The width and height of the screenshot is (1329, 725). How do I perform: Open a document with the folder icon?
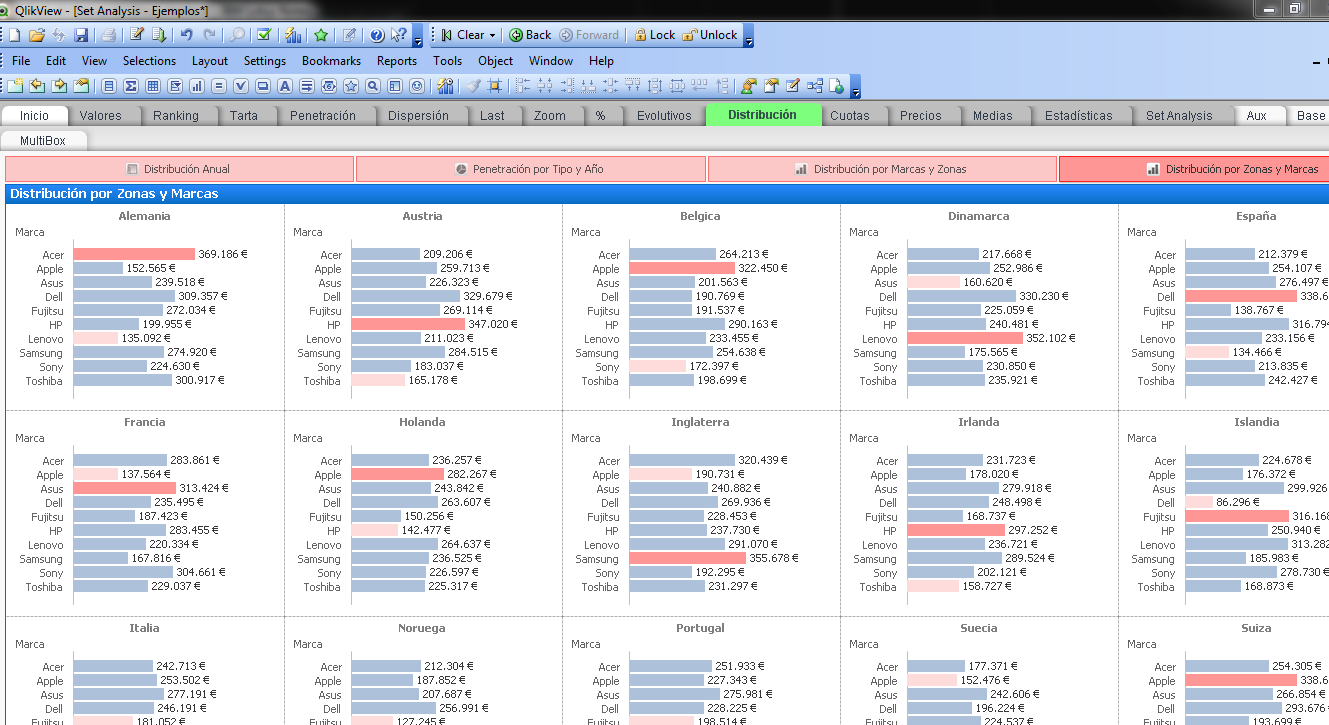[36, 35]
